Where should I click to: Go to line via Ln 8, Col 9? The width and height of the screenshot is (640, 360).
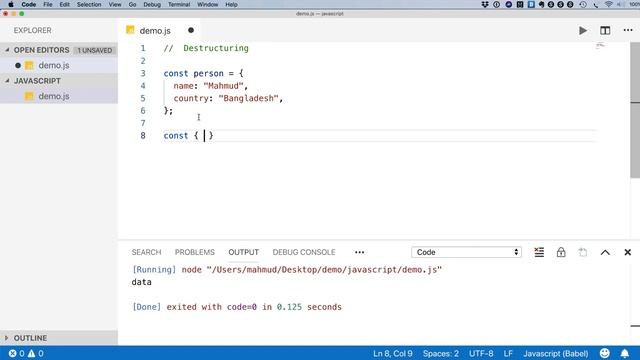pos(393,353)
